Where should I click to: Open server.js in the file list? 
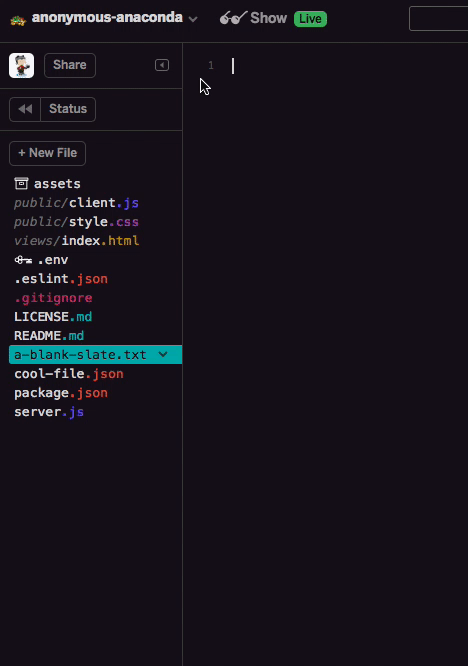click(49, 412)
